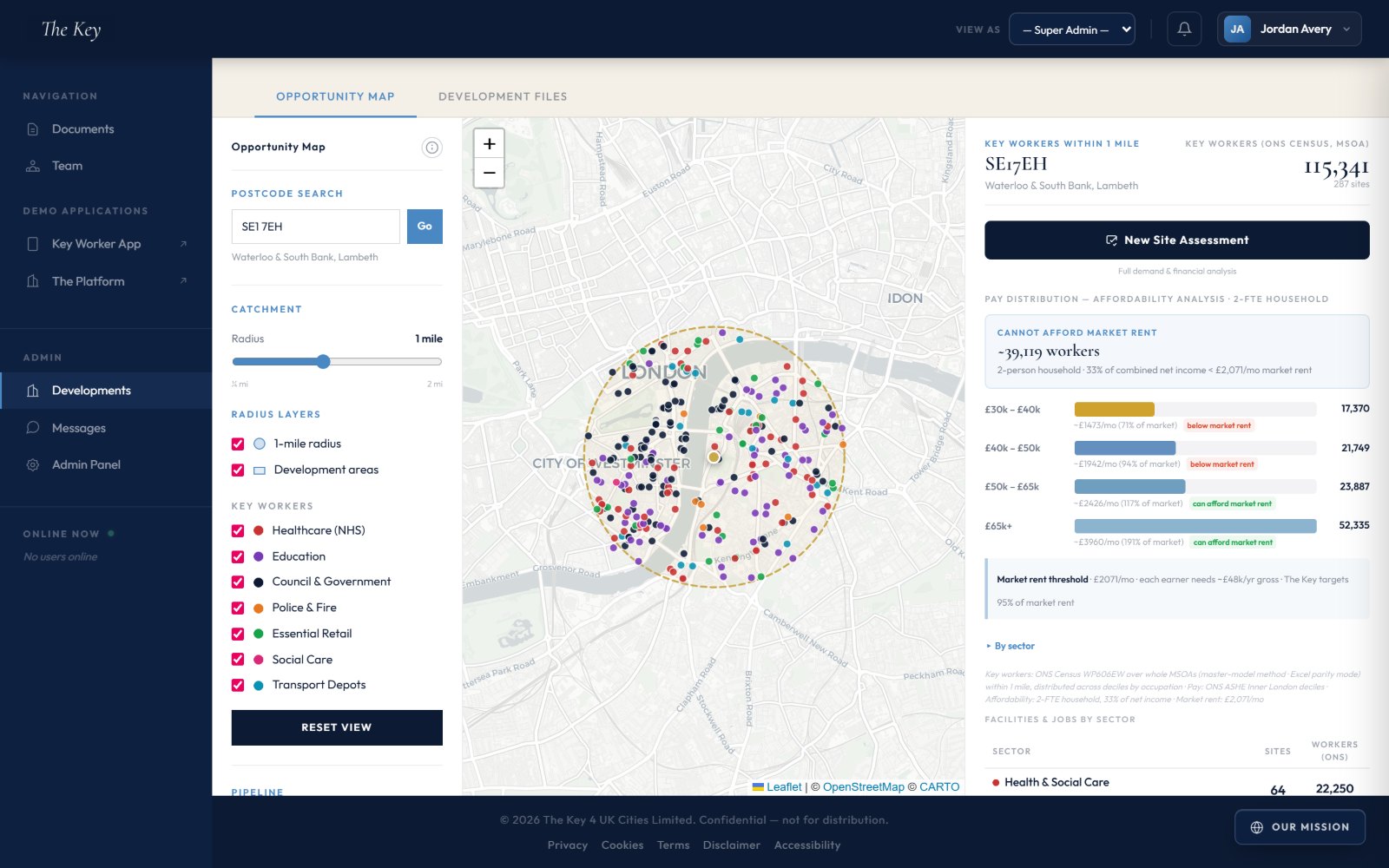Screen dimensions: 1389x868
Task: Uncheck Council & Government checkbox
Action: click(x=238, y=582)
